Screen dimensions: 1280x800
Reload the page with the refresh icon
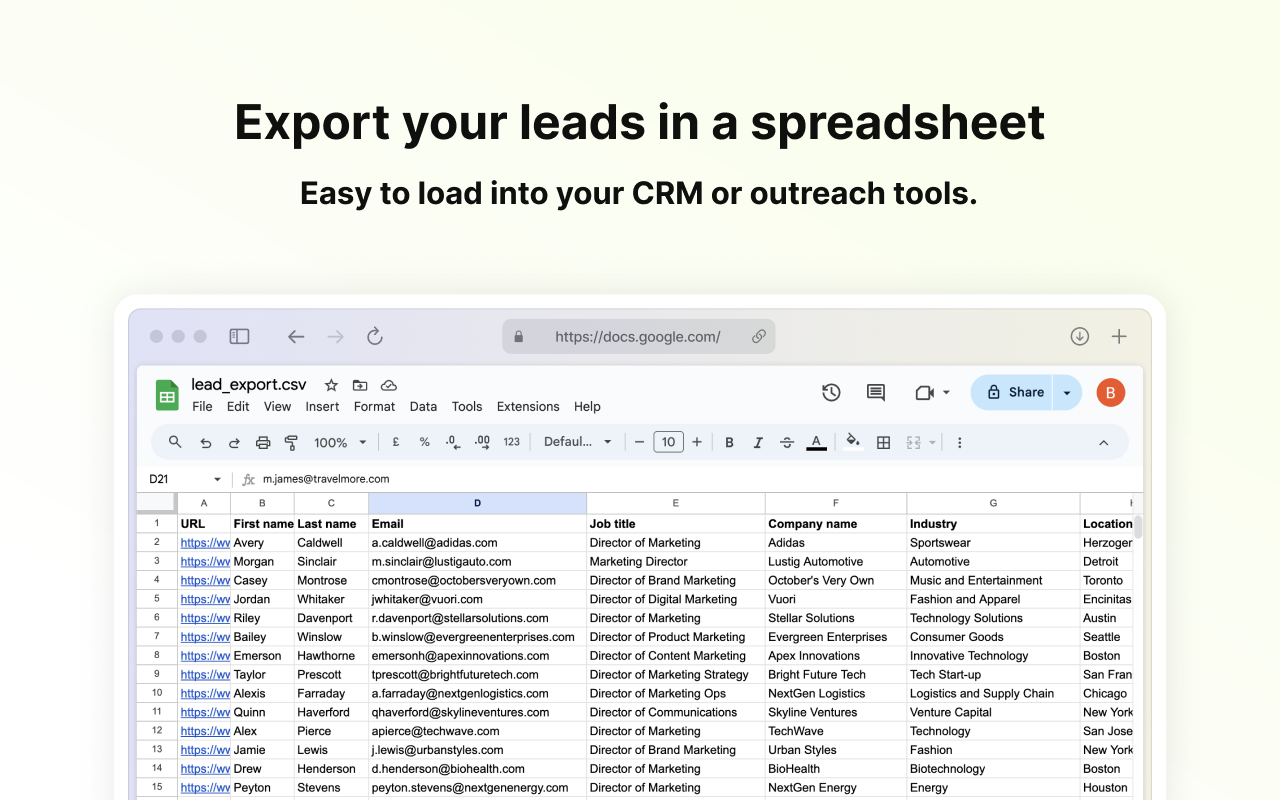click(x=375, y=337)
